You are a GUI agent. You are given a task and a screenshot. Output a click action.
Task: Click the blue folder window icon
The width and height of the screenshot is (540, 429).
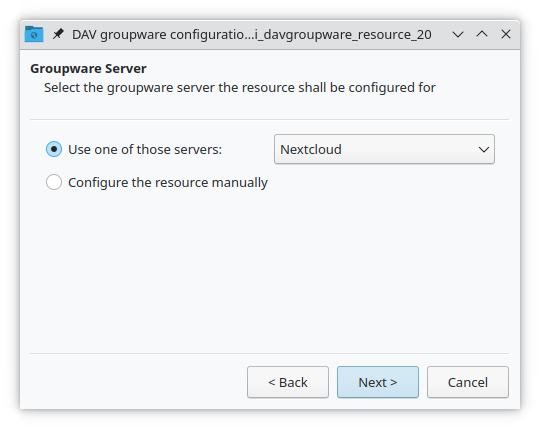click(x=34, y=34)
